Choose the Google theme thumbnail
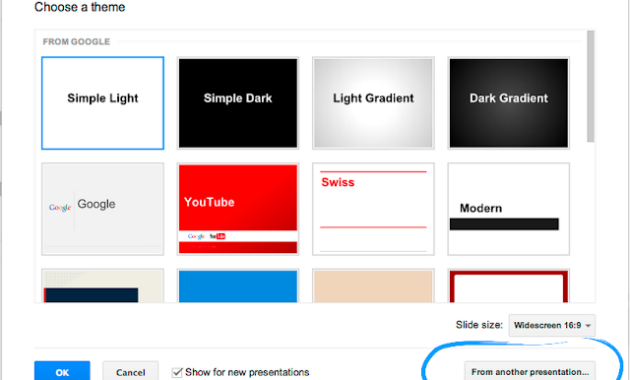This screenshot has height=380, width=630. [x=102, y=209]
